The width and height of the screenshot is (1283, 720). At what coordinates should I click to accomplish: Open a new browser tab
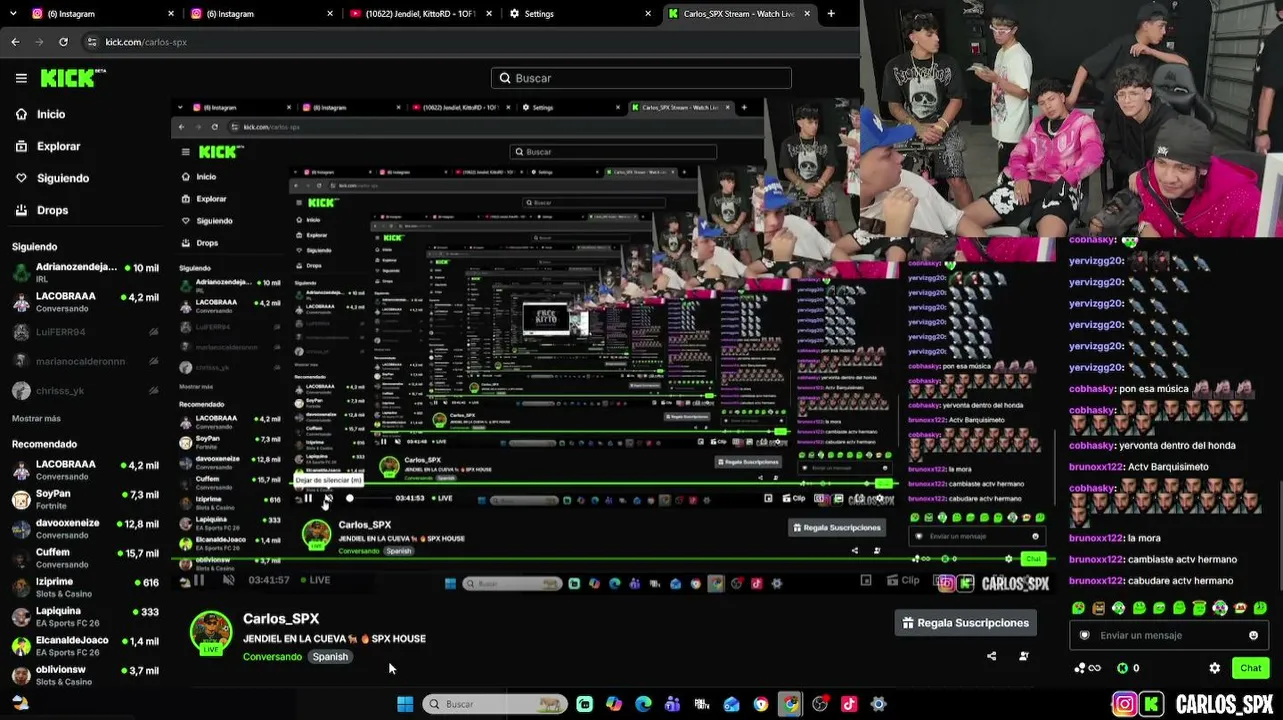pyautogui.click(x=831, y=14)
